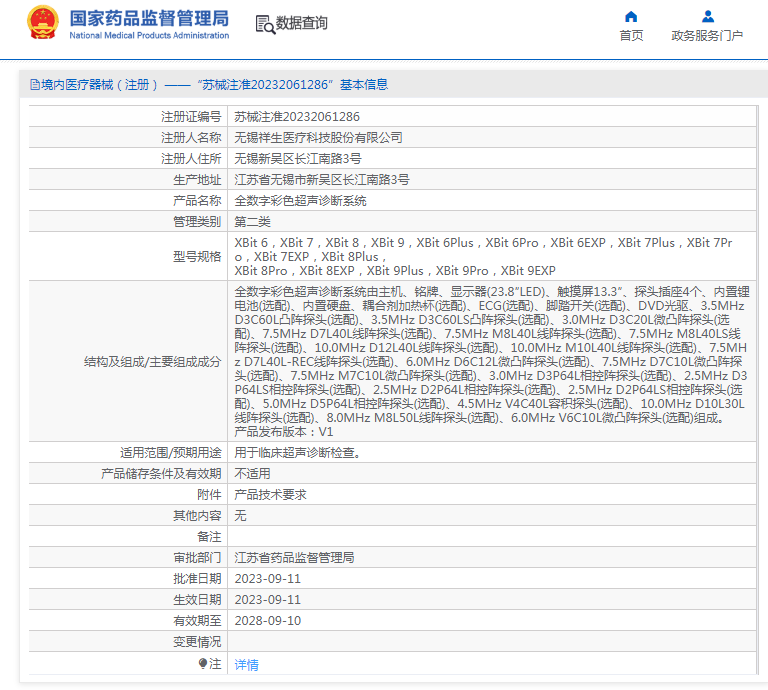Click the 有效期至 date 2028-09-10

267,620
